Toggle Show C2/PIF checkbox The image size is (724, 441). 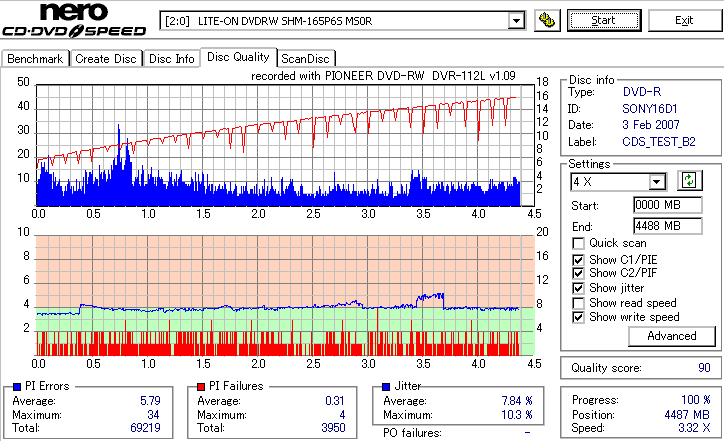(578, 273)
